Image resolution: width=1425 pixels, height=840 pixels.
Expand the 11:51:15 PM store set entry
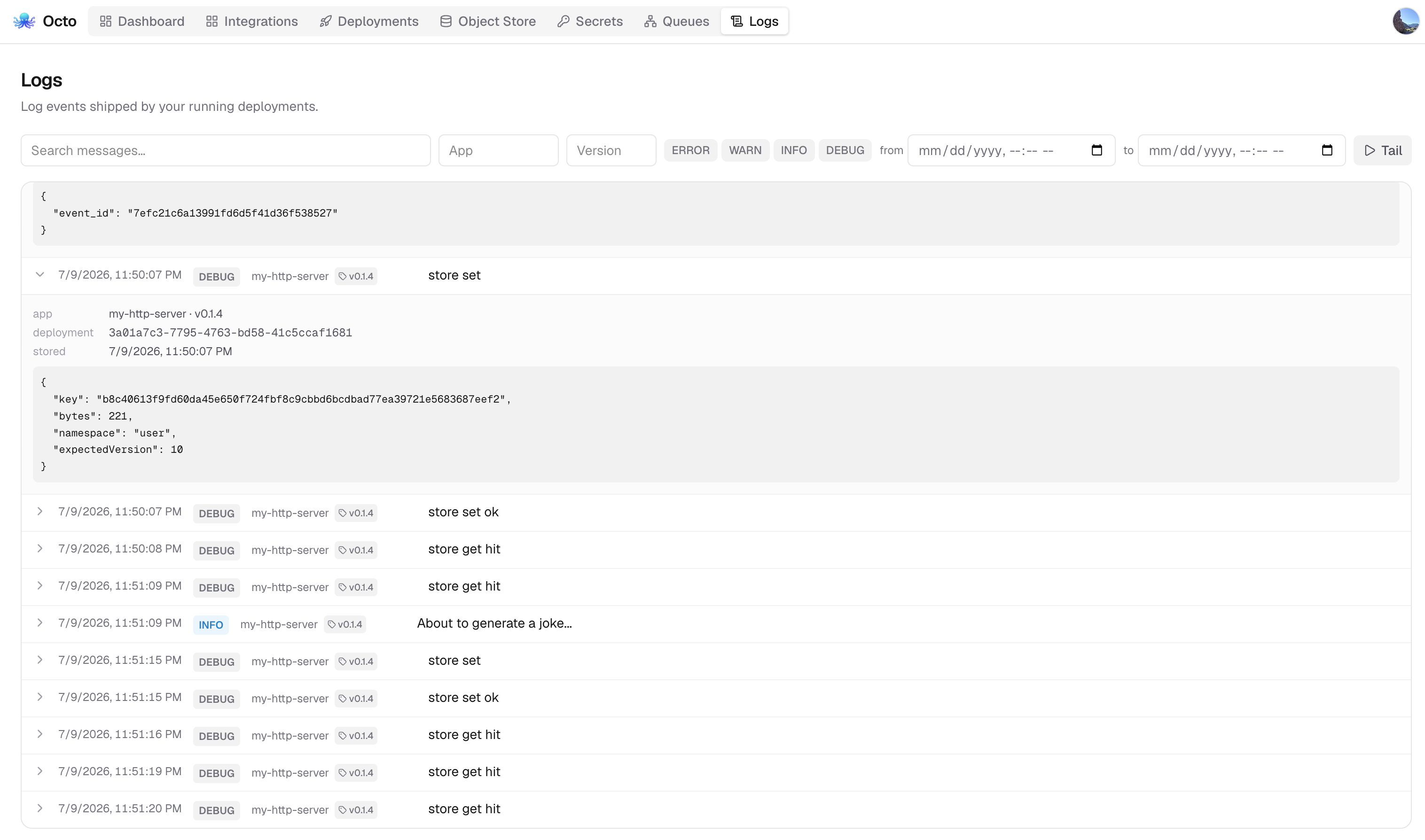(x=39, y=660)
